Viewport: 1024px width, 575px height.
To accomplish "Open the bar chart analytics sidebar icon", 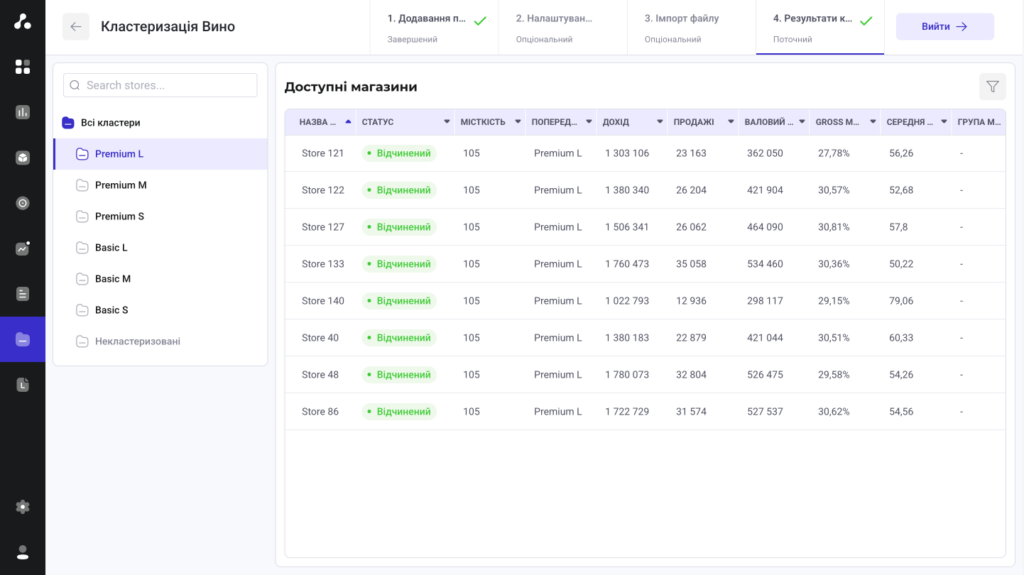I will pyautogui.click(x=22, y=112).
